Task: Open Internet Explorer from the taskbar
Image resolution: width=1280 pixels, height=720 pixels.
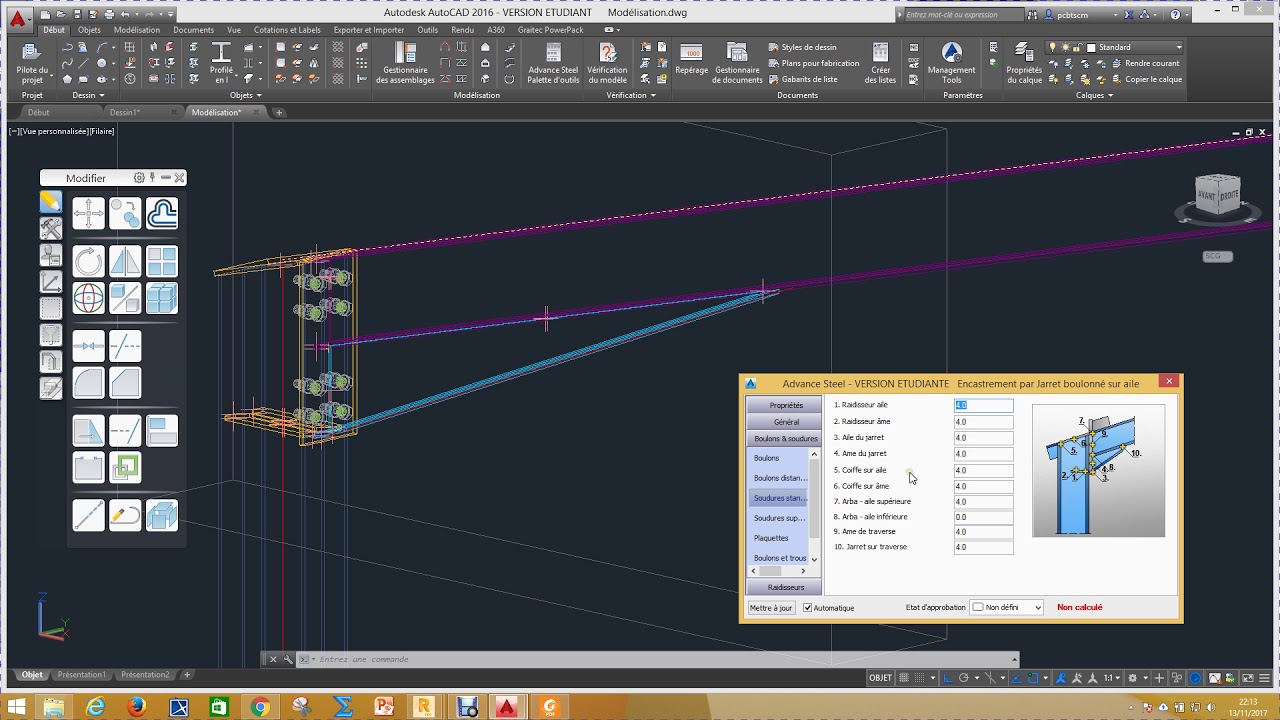Action: [x=96, y=707]
